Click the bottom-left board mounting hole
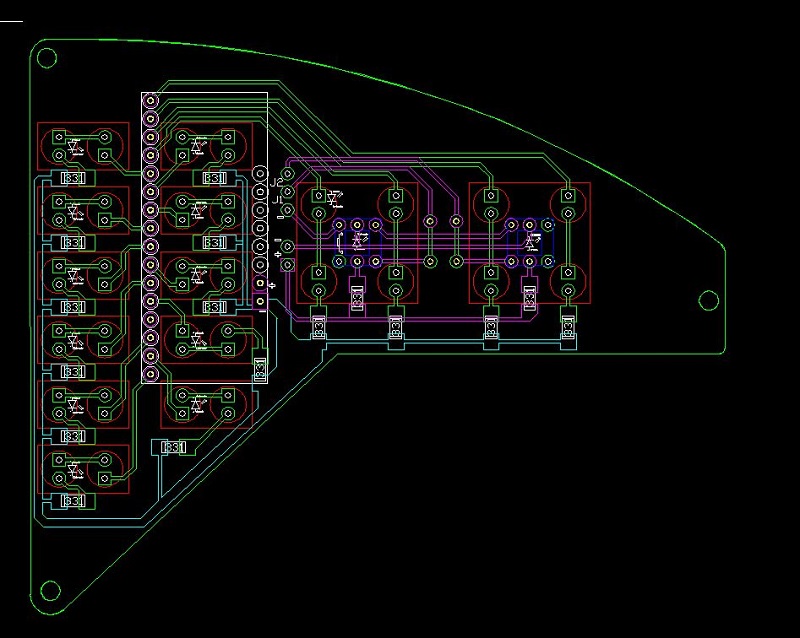The width and height of the screenshot is (800, 638). pyautogui.click(x=50, y=591)
